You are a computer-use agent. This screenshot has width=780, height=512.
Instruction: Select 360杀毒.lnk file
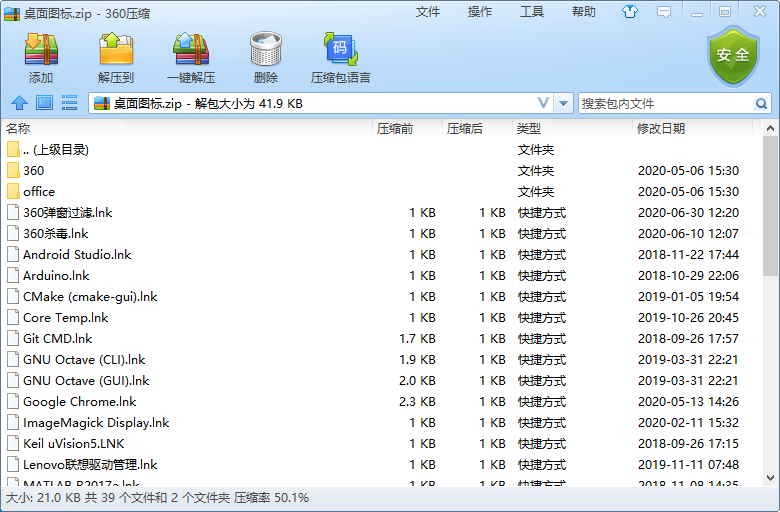click(56, 233)
